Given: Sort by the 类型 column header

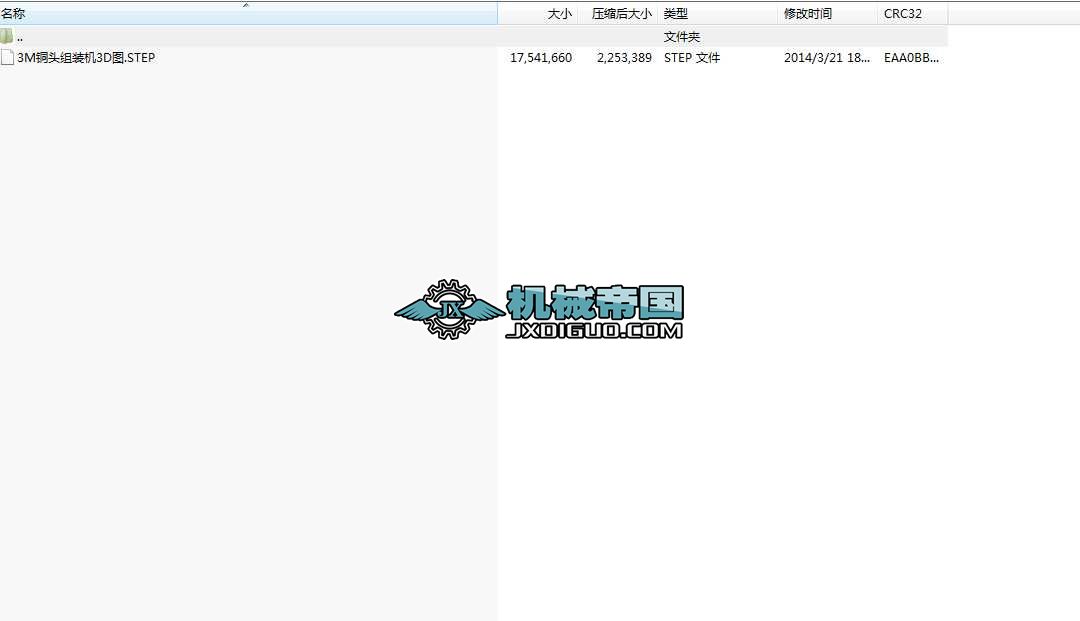Looking at the screenshot, I should click(717, 14).
